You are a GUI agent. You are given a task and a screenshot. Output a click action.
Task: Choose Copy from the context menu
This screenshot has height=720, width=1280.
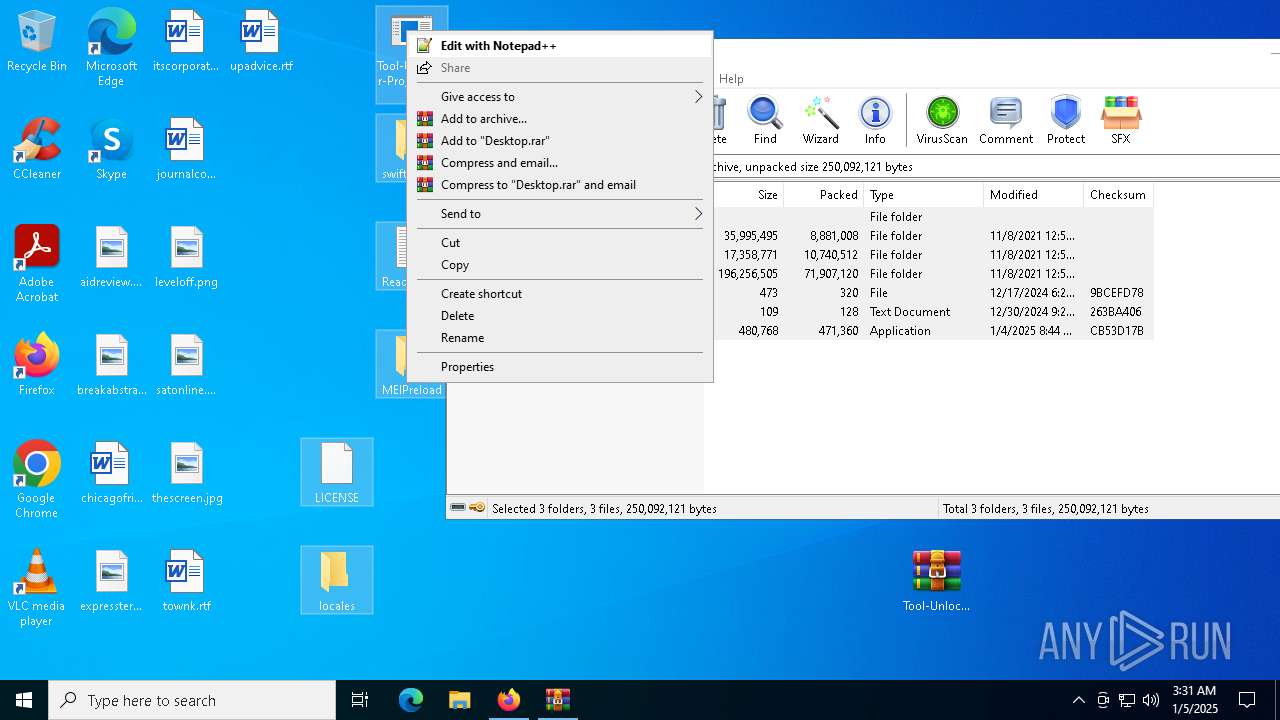point(560,265)
